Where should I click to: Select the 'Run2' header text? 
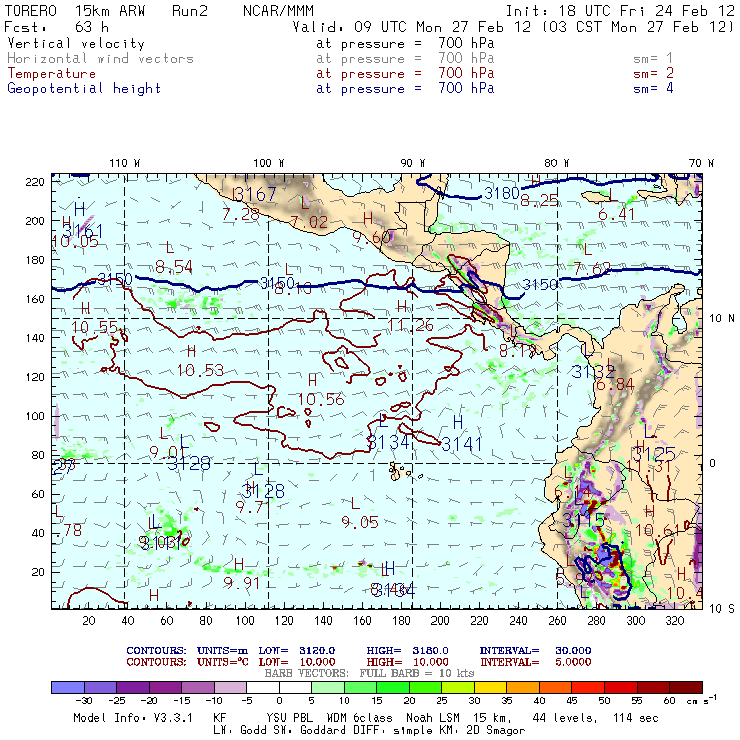(190, 11)
